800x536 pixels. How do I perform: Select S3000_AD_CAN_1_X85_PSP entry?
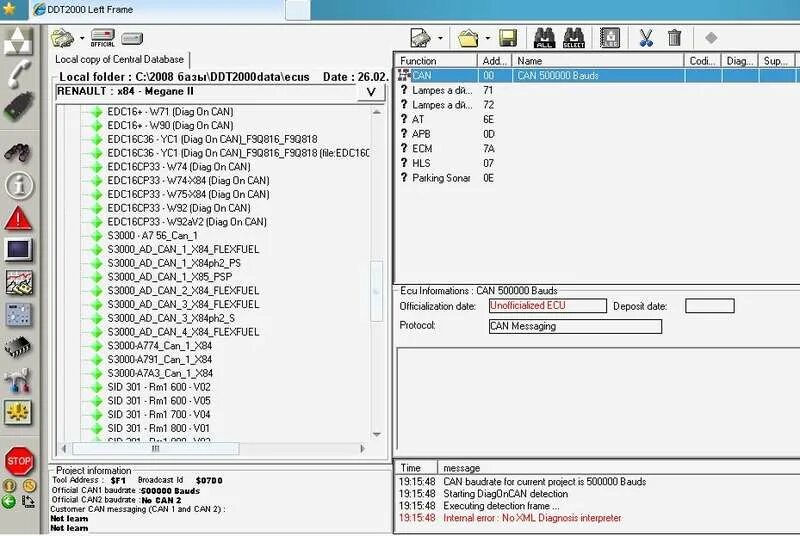coord(169,277)
